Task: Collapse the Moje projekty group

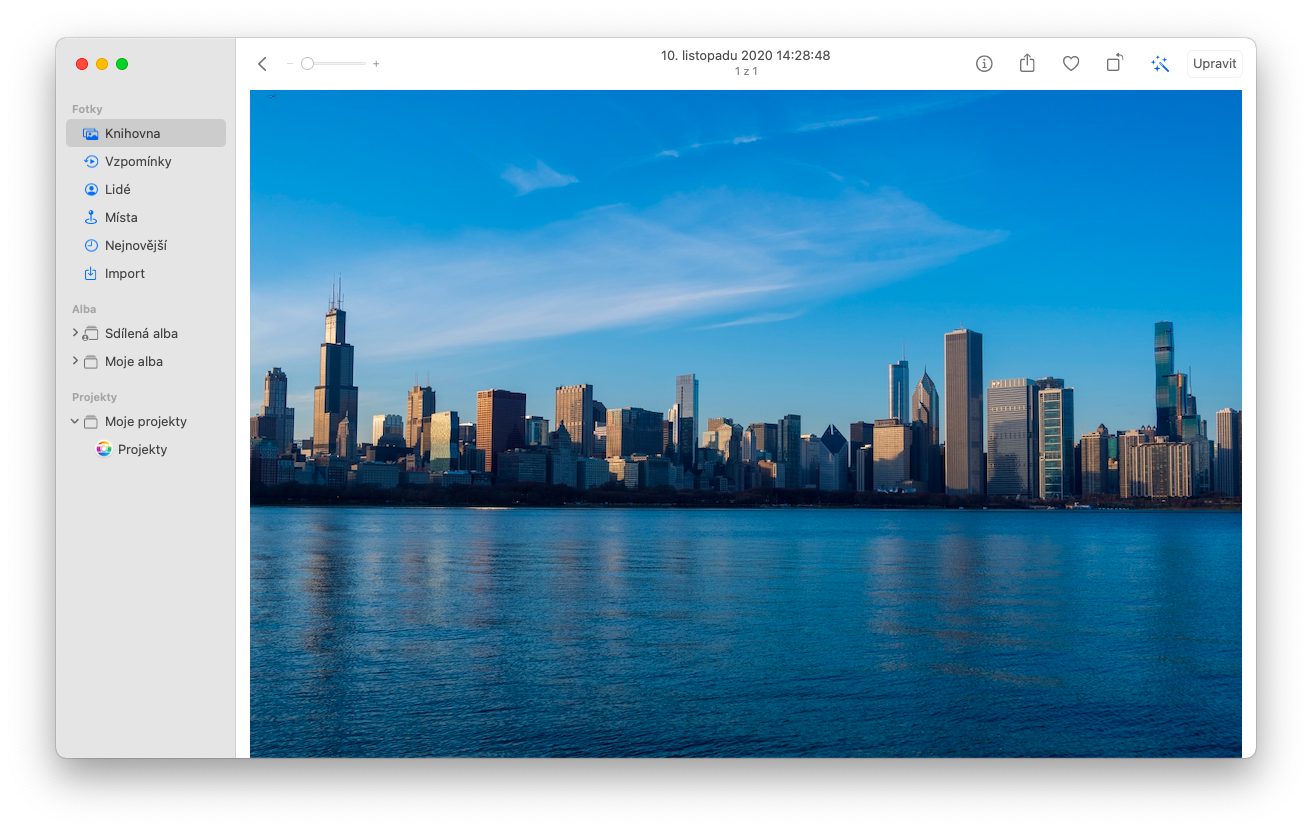Action: [75, 421]
